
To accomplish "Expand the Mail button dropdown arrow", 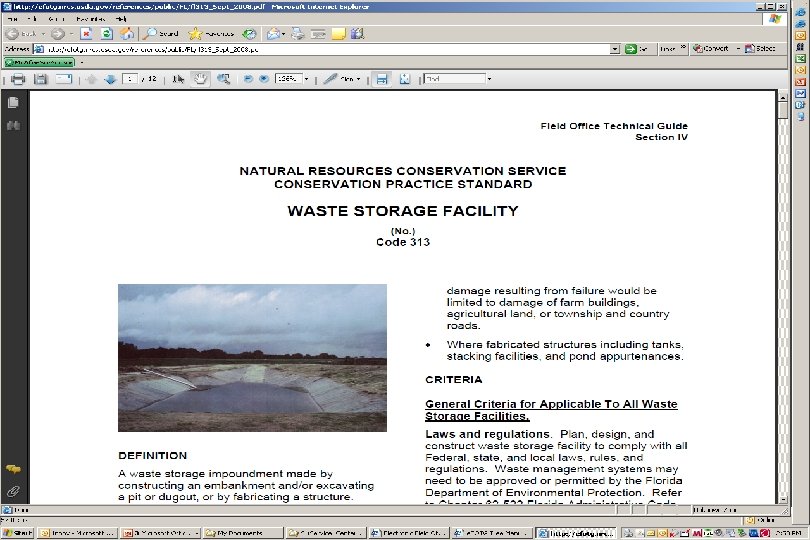I will (x=284, y=34).
